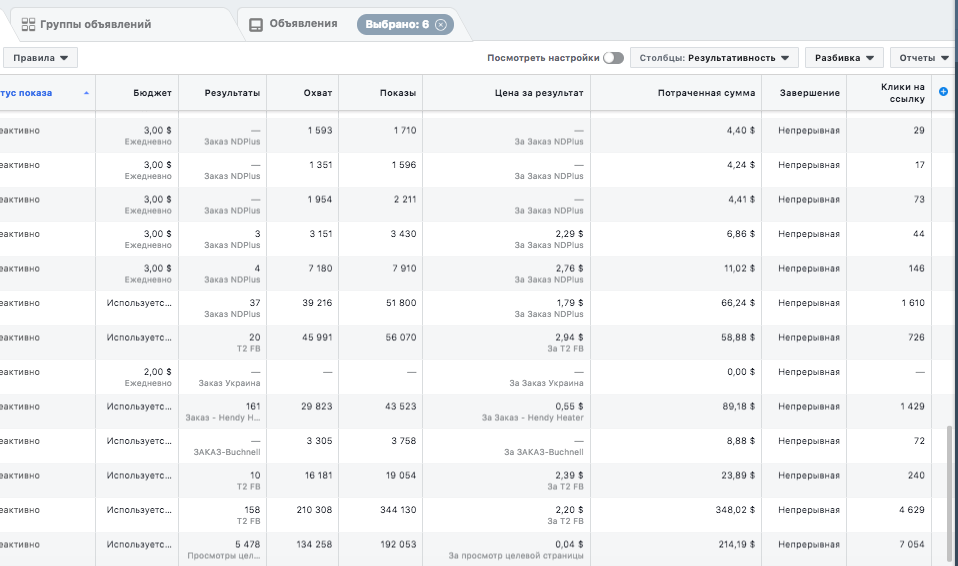Click impressions value 1 710

404,130
